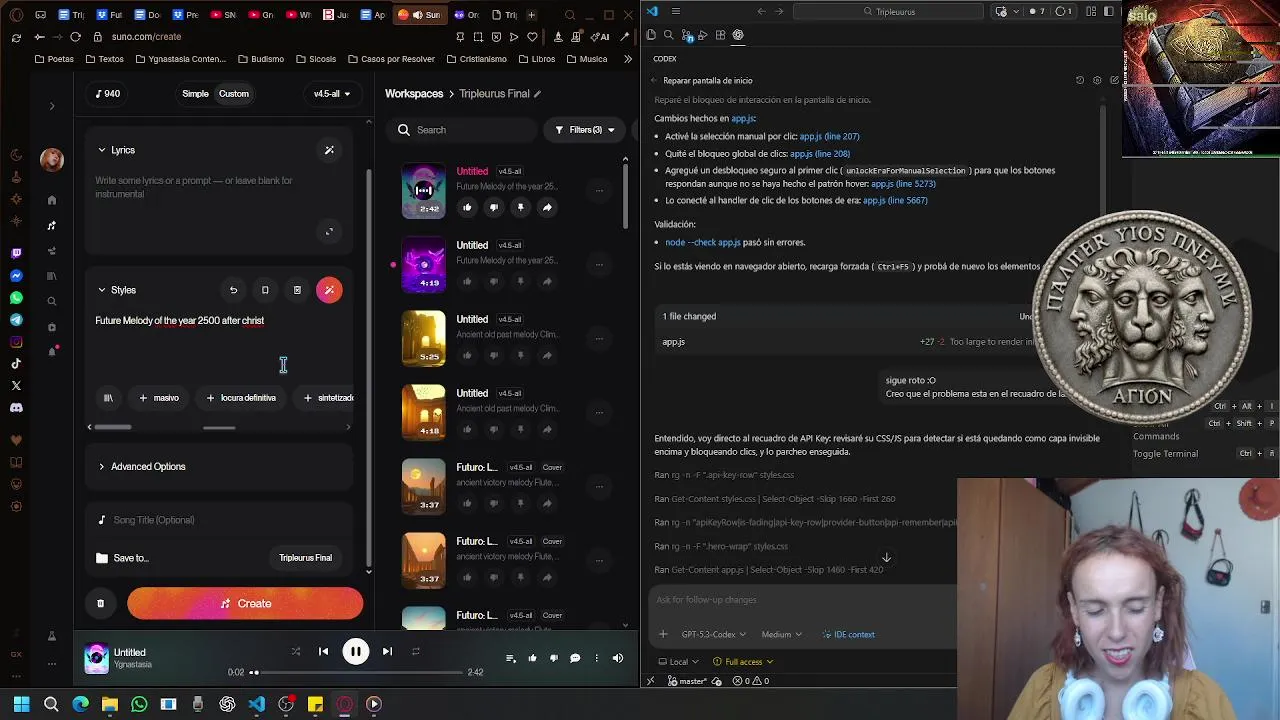
Task: Open Suno sidebar Search magnifier icon
Action: [52, 301]
